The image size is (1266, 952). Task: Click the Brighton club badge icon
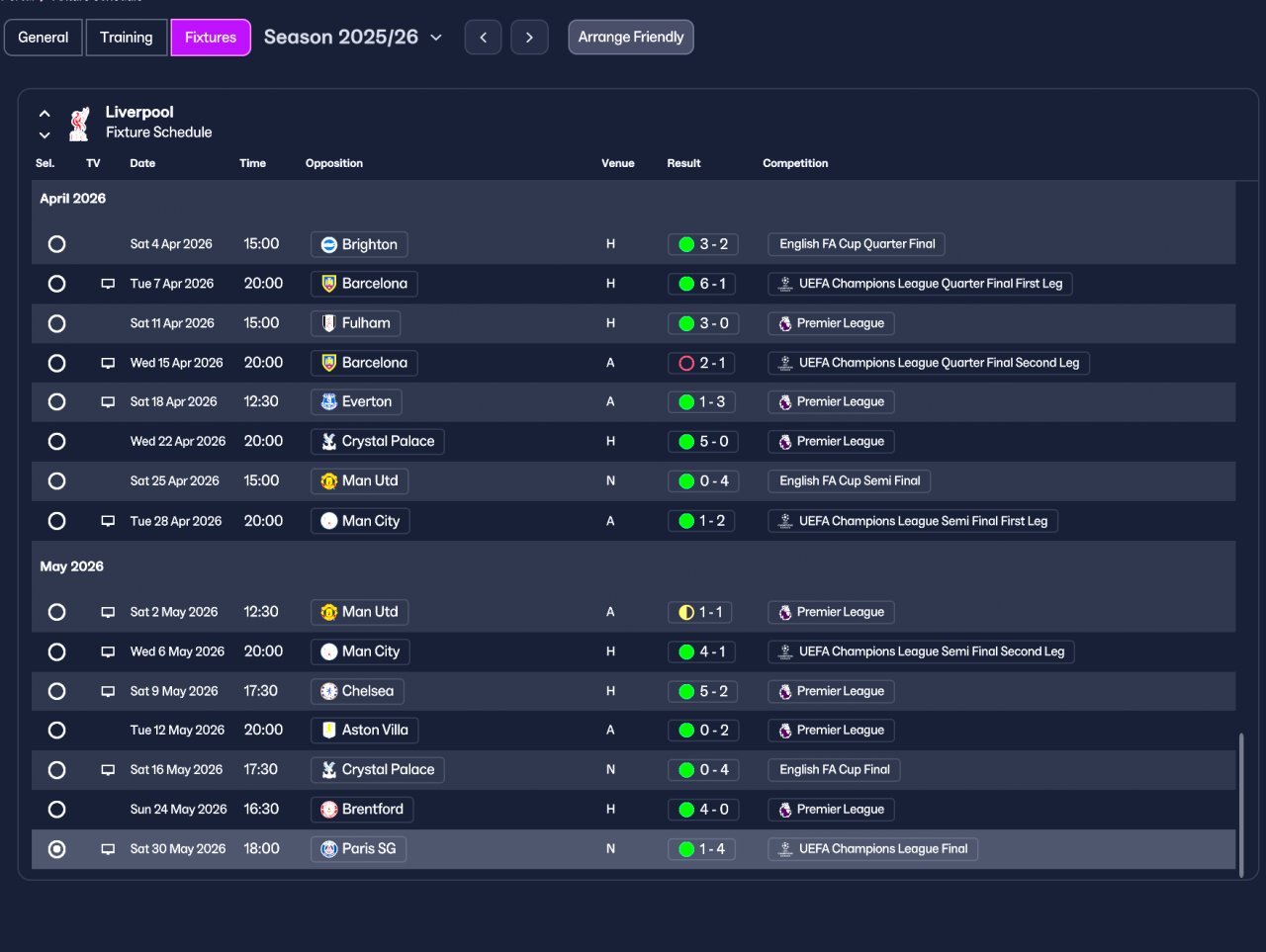click(329, 244)
